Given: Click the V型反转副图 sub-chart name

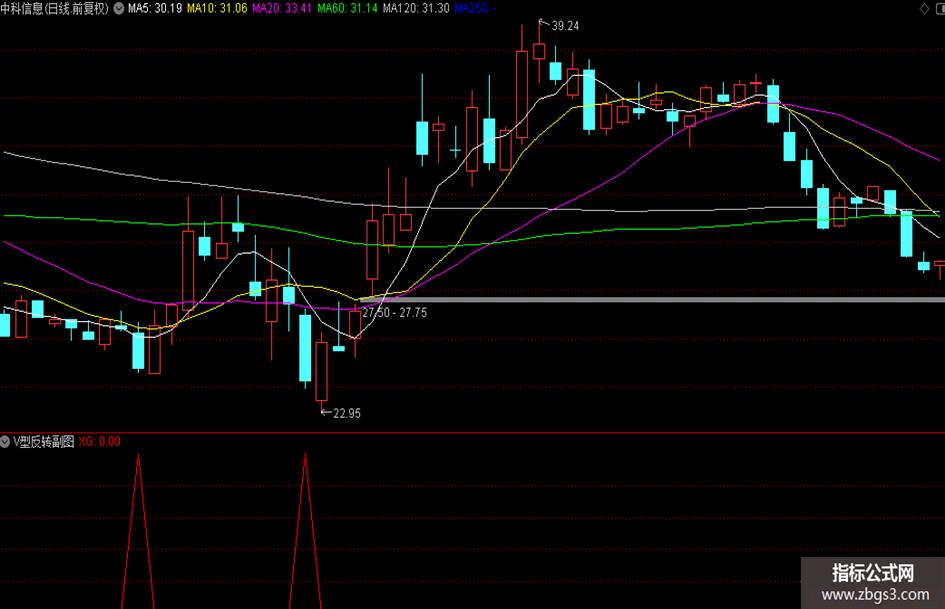Looking at the screenshot, I should point(43,441).
